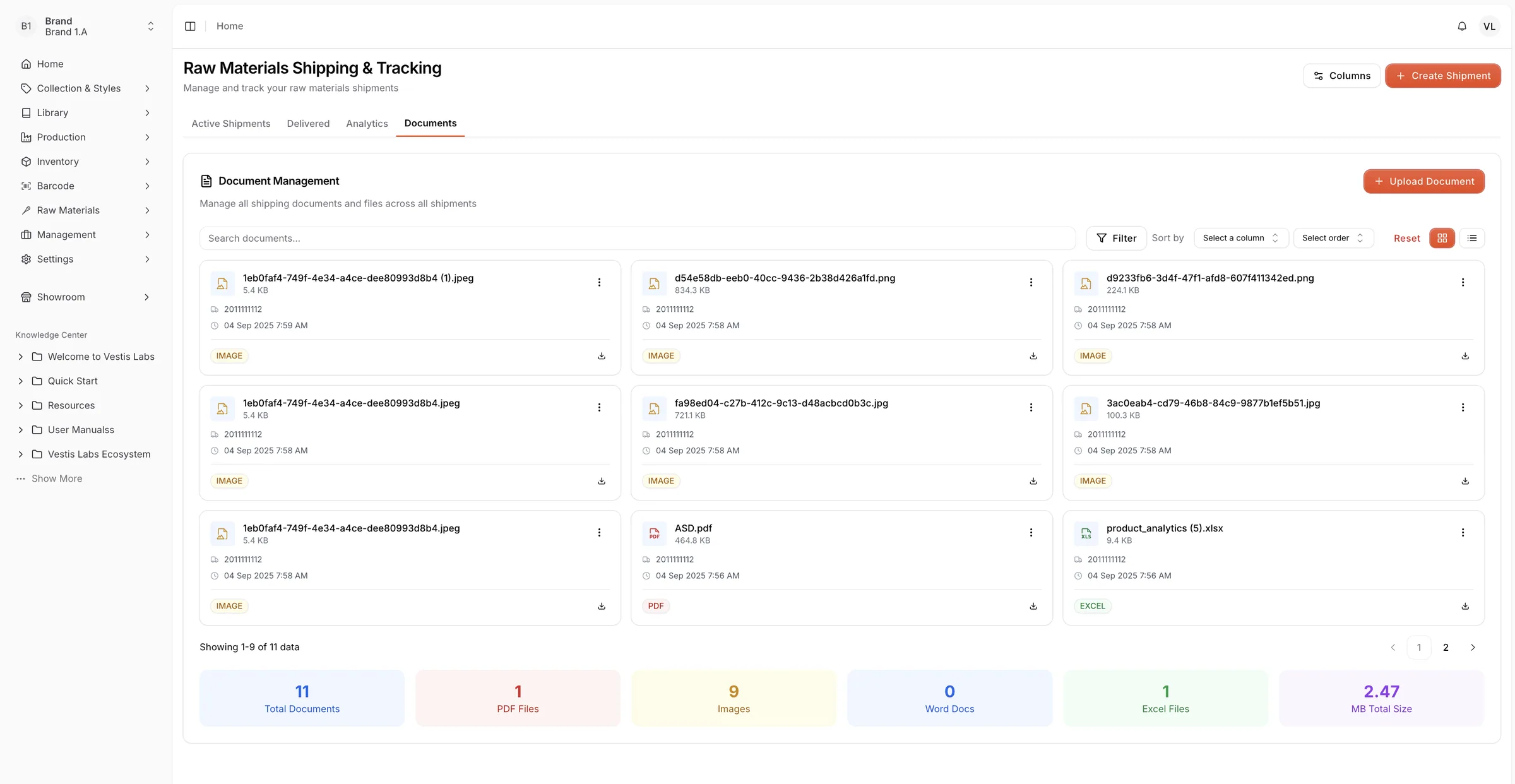
Task: Download the 3ac0eab4-cd79 jpg file
Action: coord(1465,481)
